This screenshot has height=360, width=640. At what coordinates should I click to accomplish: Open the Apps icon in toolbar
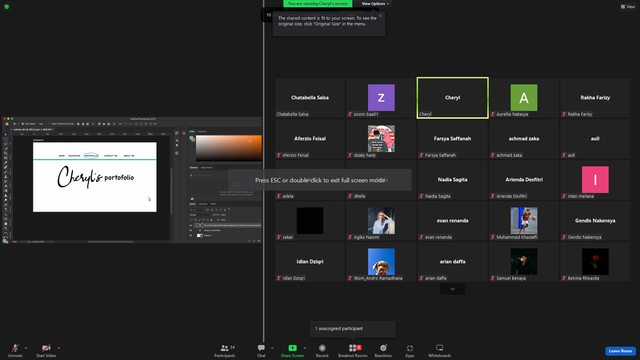410,348
